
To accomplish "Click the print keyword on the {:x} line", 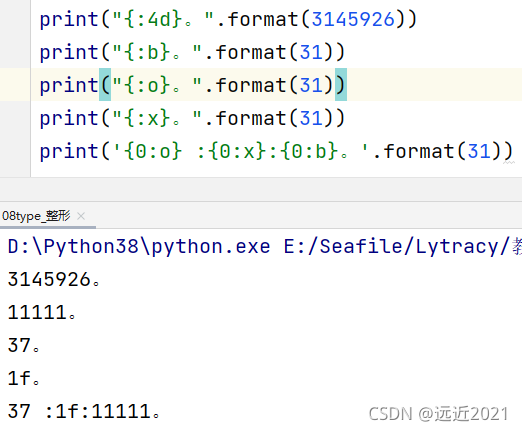I will tap(69, 118).
